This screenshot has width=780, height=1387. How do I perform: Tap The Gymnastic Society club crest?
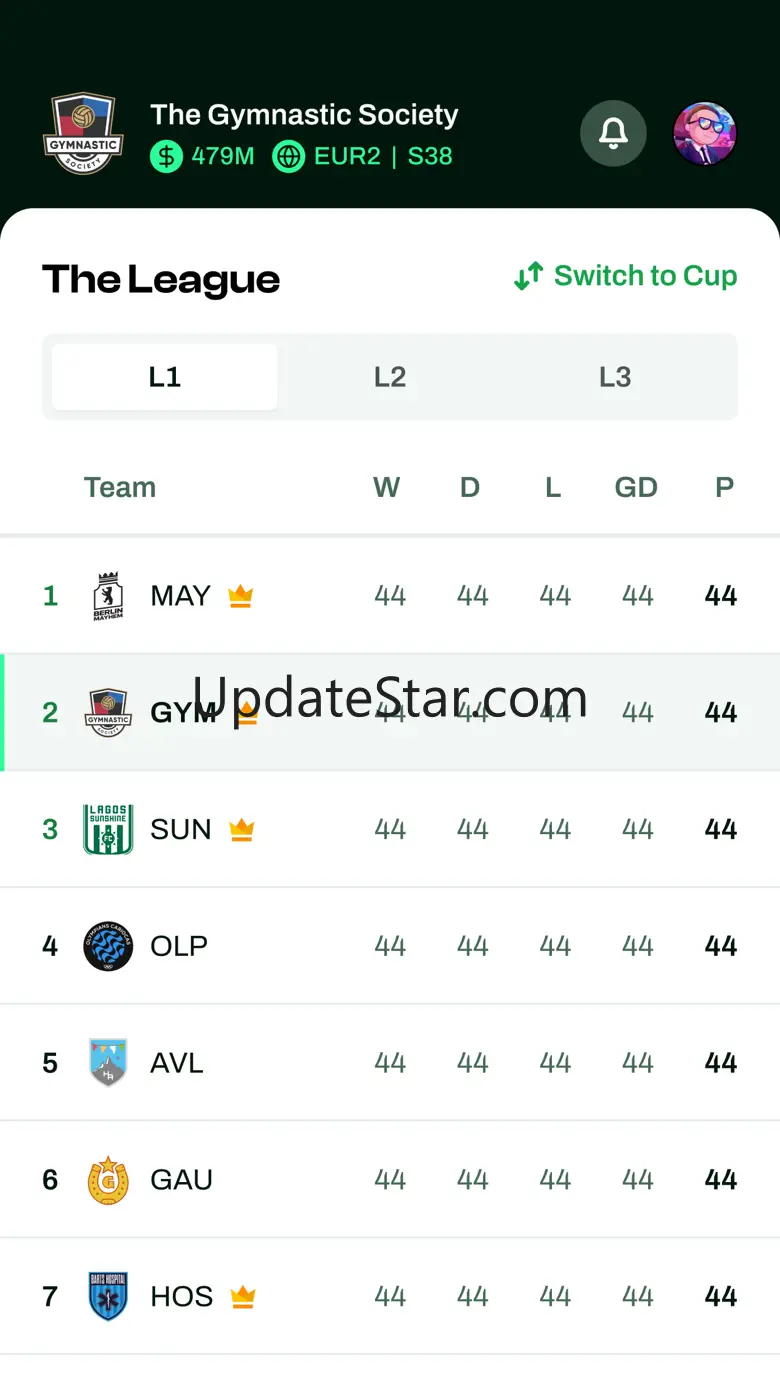tap(84, 134)
